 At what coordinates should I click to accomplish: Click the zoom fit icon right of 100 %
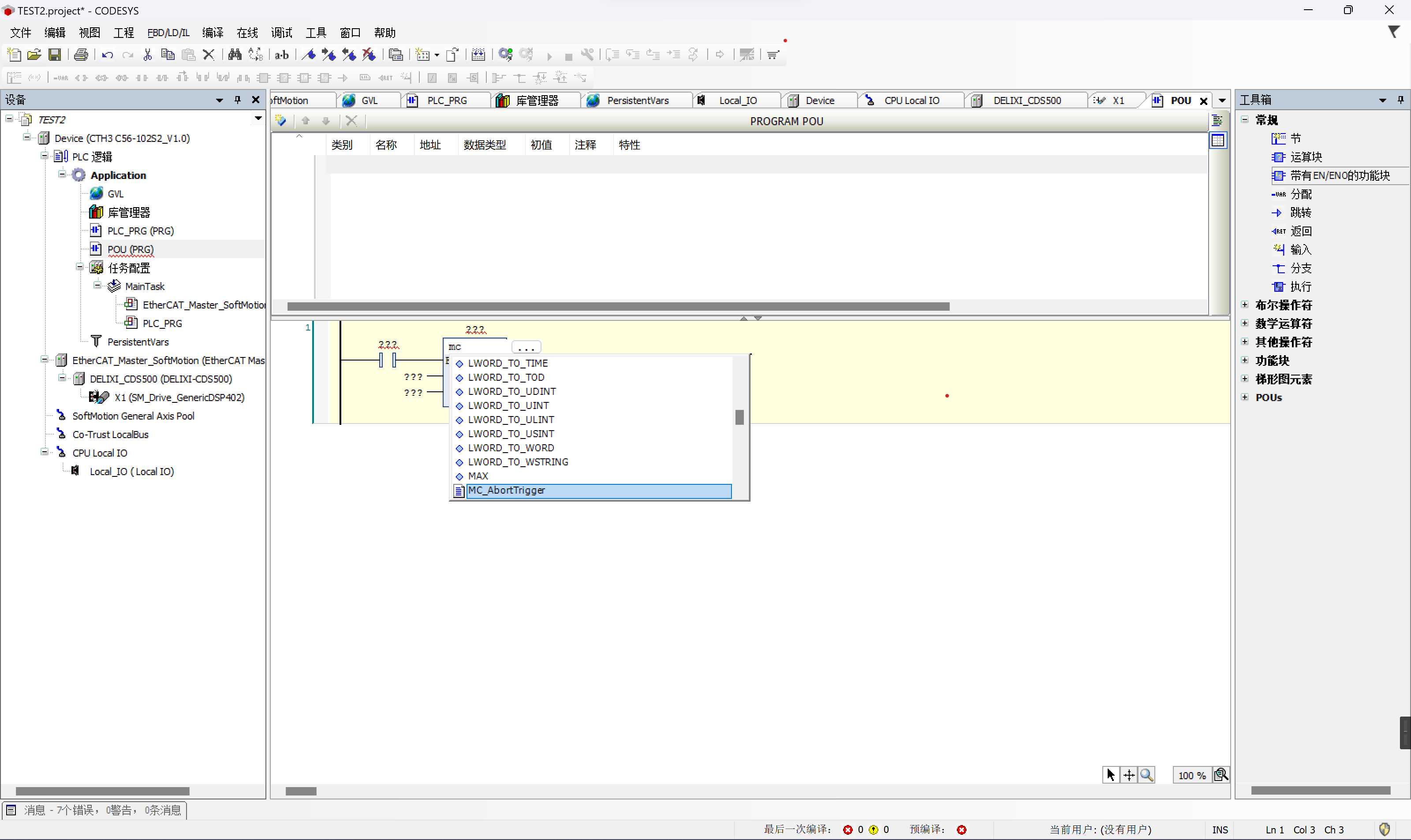[x=1221, y=775]
